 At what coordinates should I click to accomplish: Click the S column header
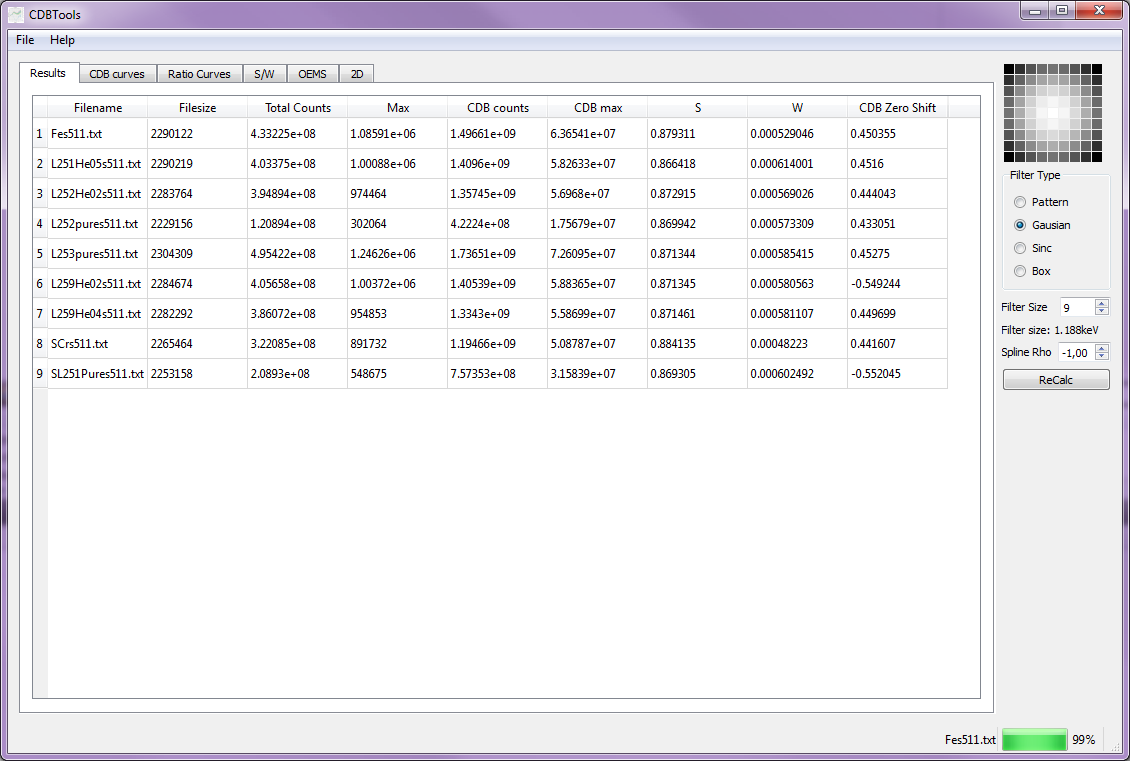click(698, 107)
